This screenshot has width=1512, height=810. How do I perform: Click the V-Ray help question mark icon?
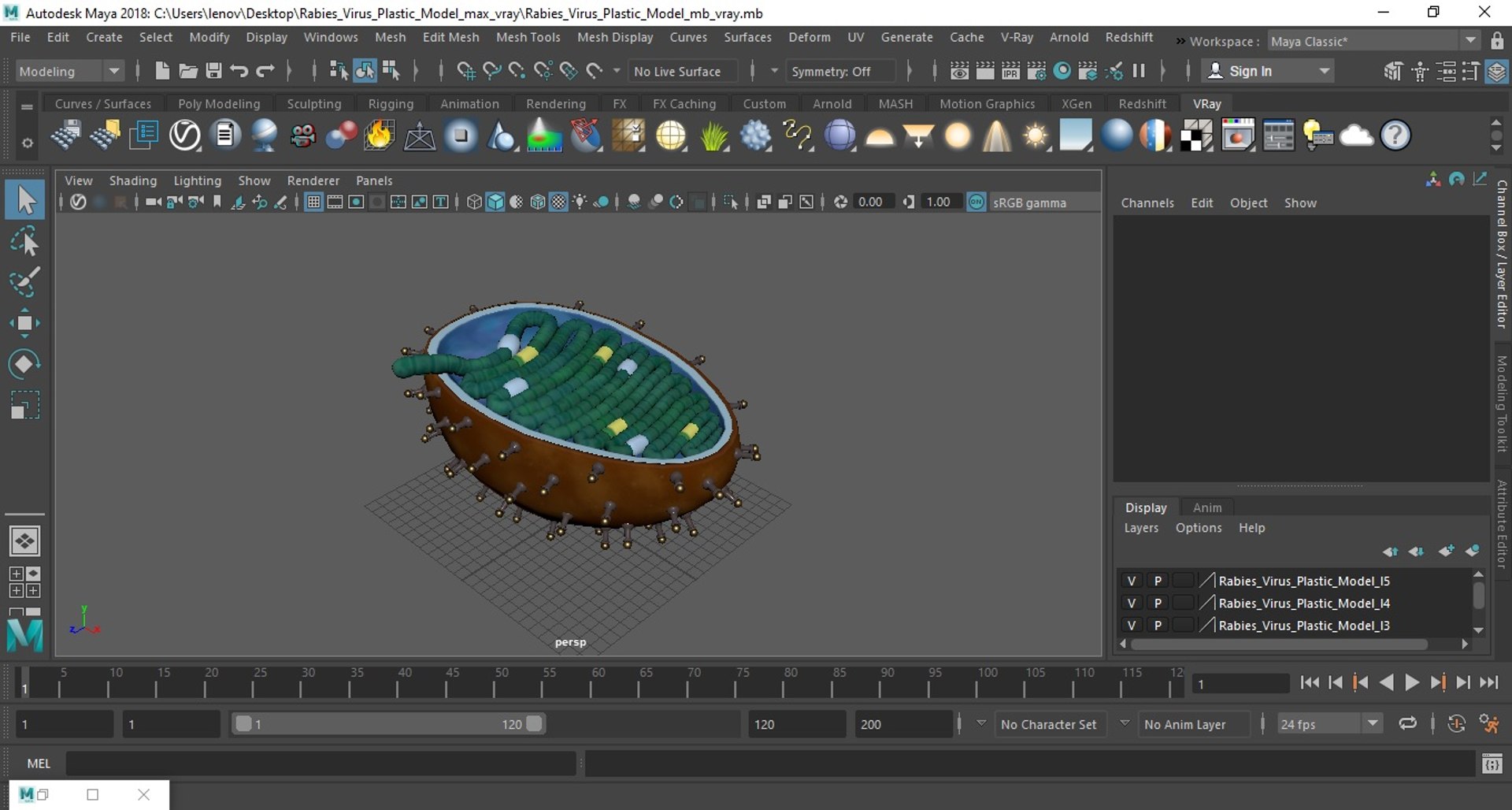(1395, 136)
